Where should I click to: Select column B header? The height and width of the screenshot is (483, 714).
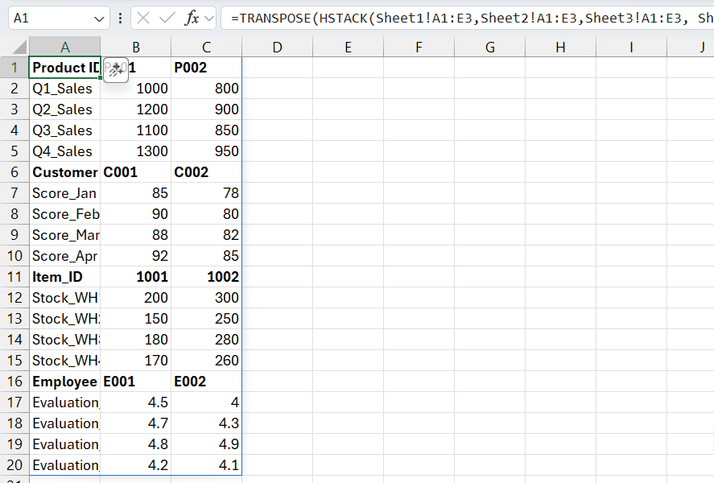click(136, 47)
